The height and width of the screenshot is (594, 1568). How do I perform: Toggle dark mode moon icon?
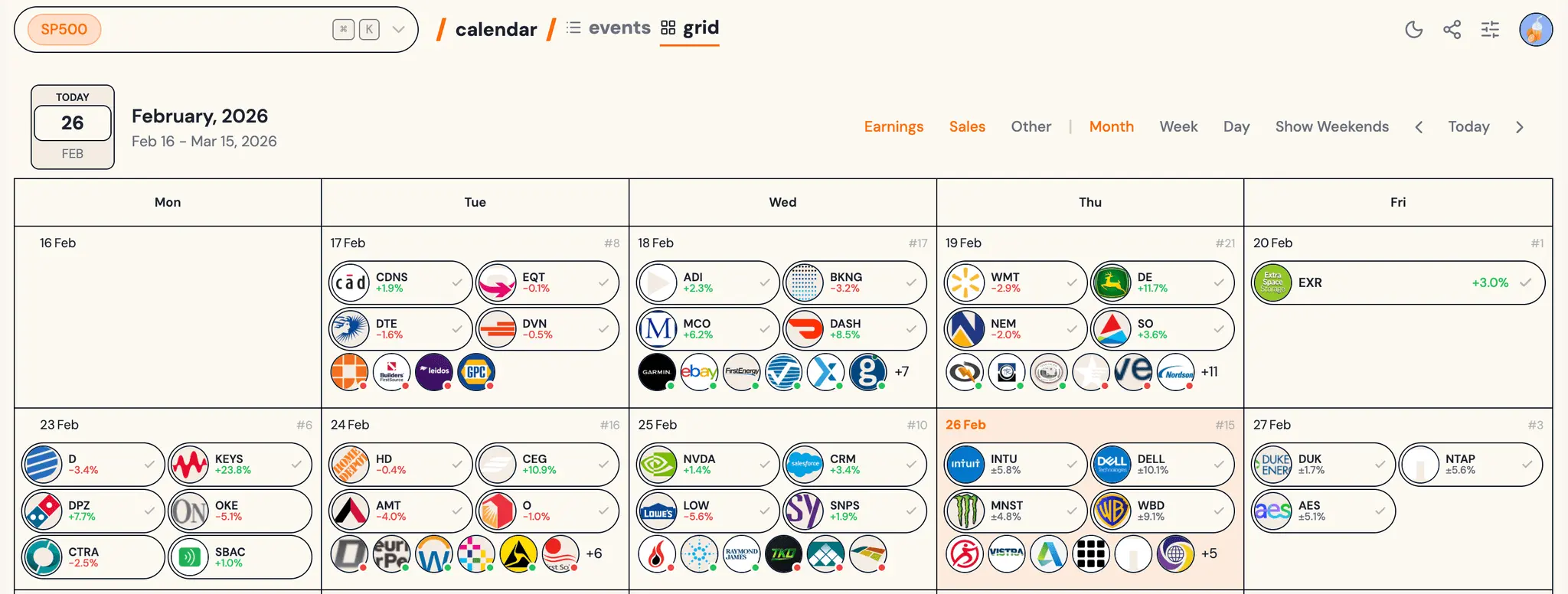point(1413,30)
